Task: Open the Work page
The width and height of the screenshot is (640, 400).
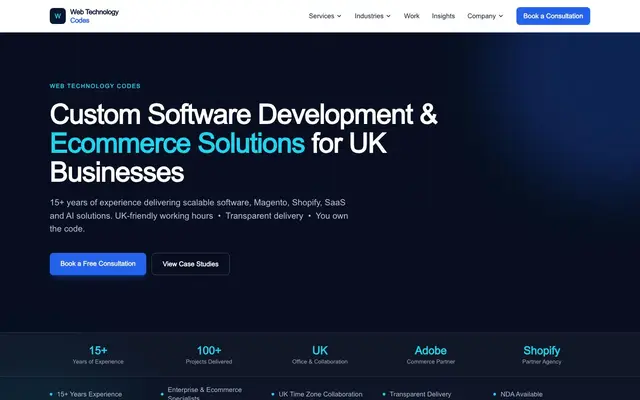Action: 411,16
